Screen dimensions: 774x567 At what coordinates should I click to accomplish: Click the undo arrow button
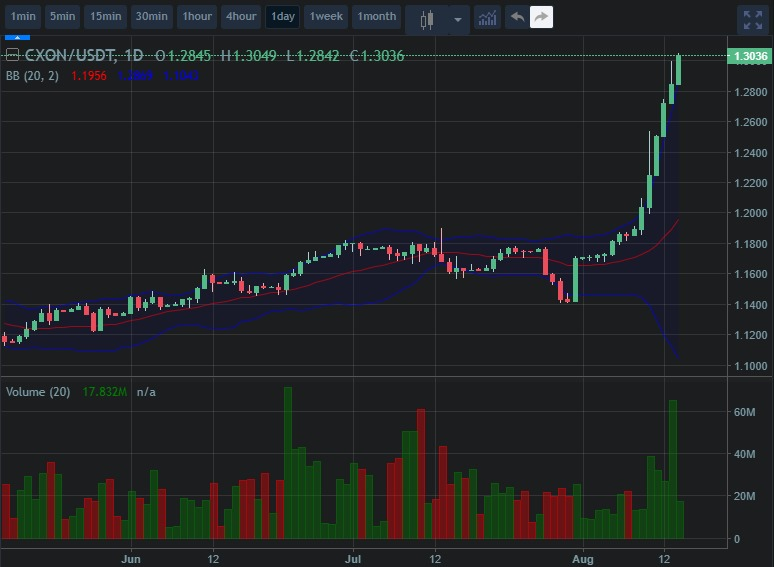(517, 18)
